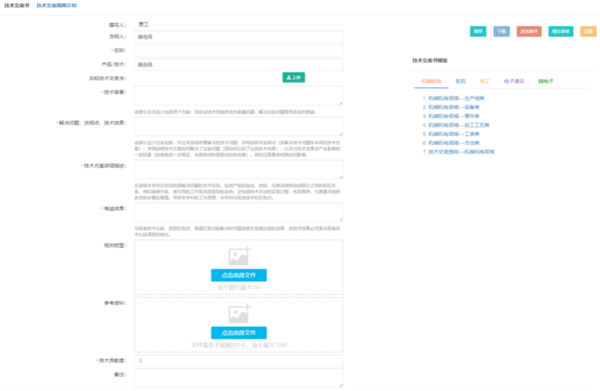Image resolution: width=600 pixels, height=391 pixels.
Task: Focus the 解决问题、发明点、技术效果 text area
Action: (238, 126)
